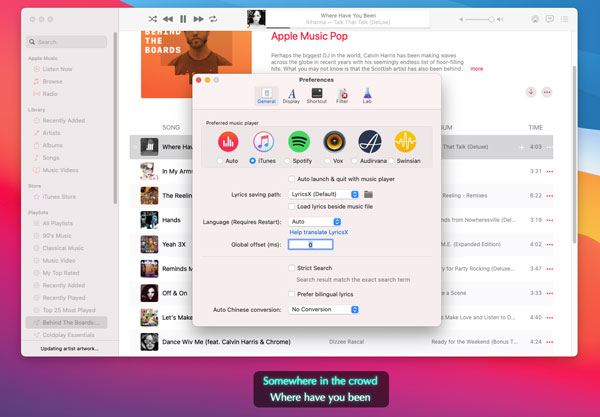The width and height of the screenshot is (600, 417).
Task: Click the Global offset input field
Action: tap(310, 244)
